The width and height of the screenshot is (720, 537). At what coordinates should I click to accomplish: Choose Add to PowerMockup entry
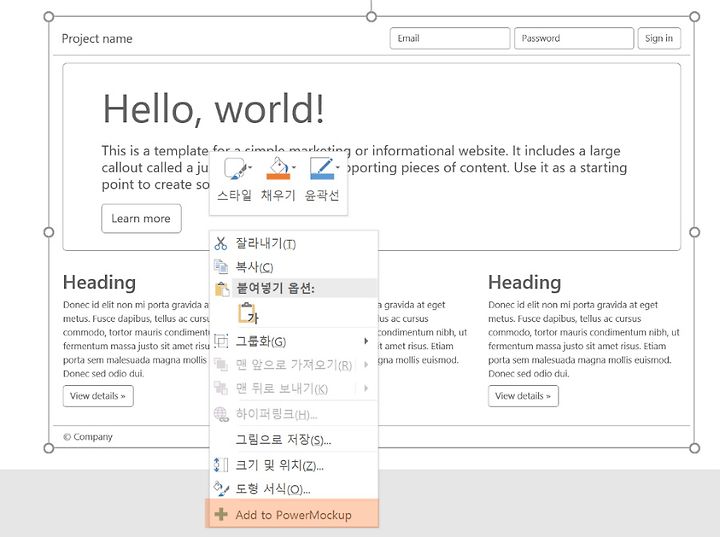click(x=292, y=514)
